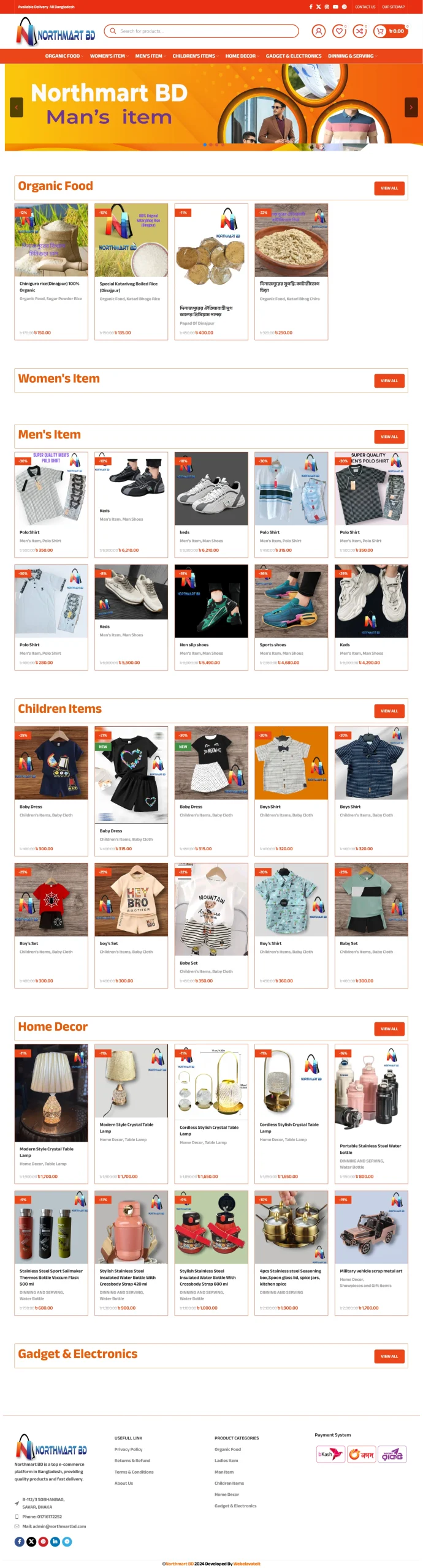Screen dimensions: 423x1568
Task: Open the Privacy Policy footer link
Action: click(128, 1449)
